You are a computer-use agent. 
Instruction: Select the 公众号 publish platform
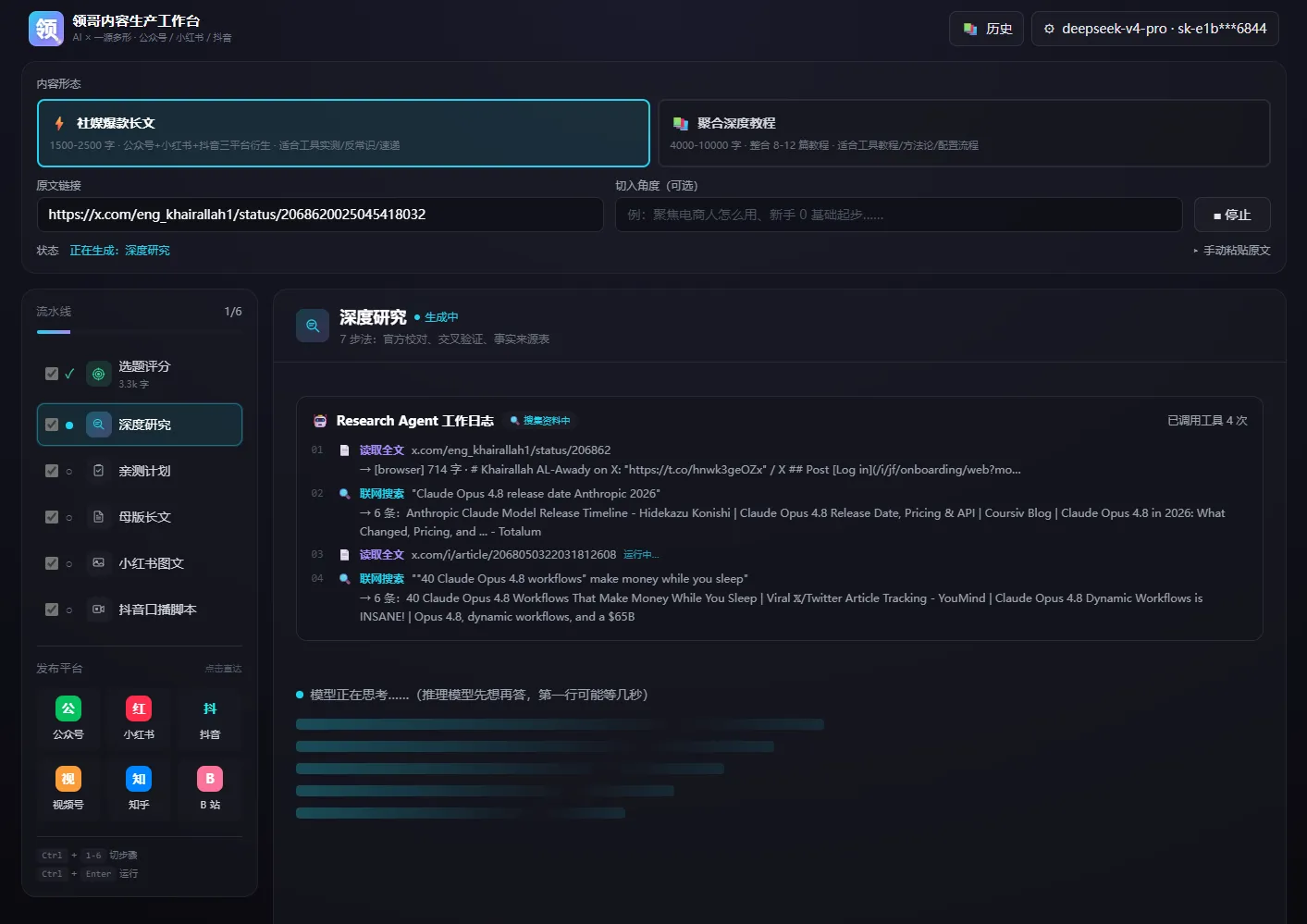[x=68, y=718]
